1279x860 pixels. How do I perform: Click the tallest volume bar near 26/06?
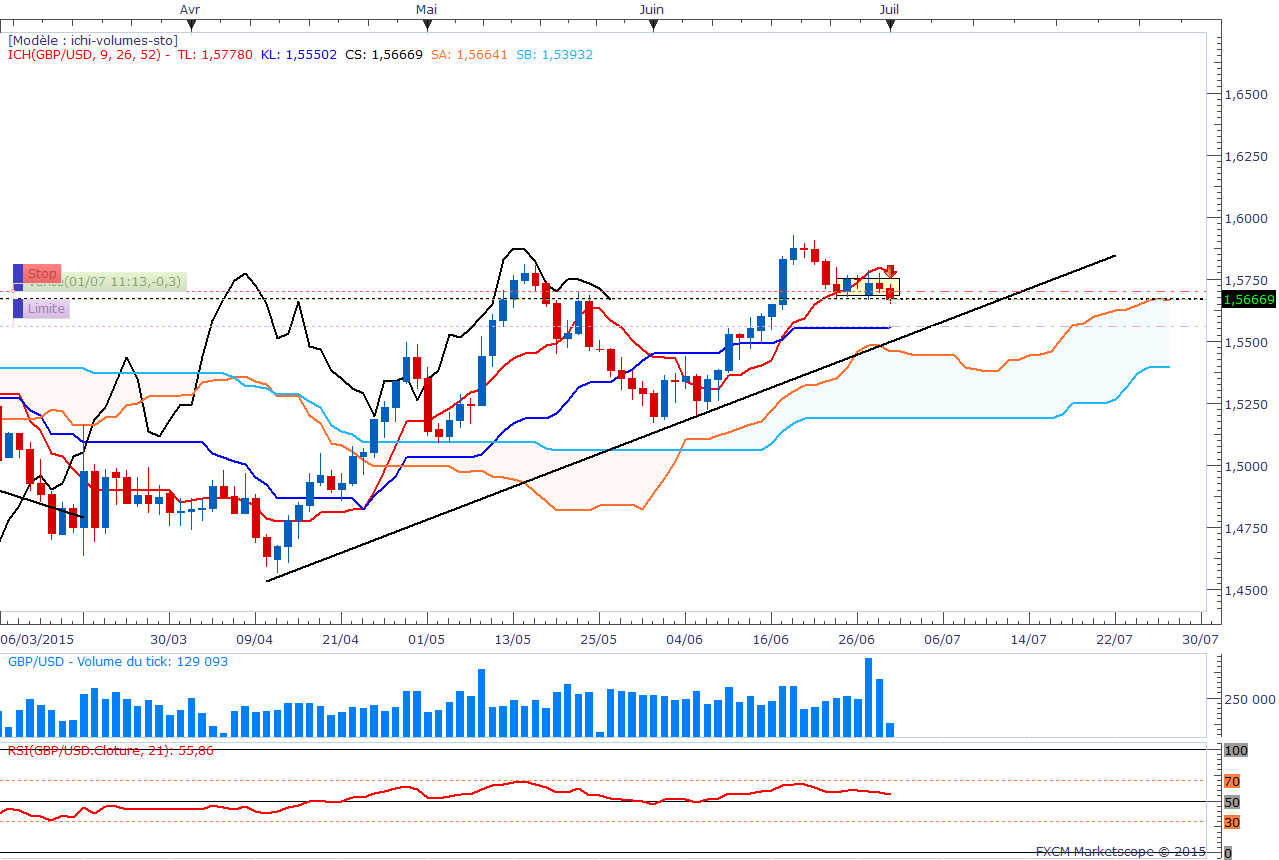click(x=868, y=697)
